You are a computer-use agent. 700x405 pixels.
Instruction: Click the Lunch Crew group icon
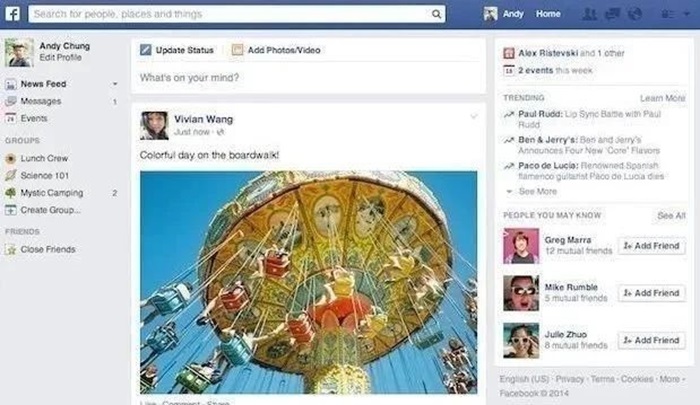(x=11, y=158)
